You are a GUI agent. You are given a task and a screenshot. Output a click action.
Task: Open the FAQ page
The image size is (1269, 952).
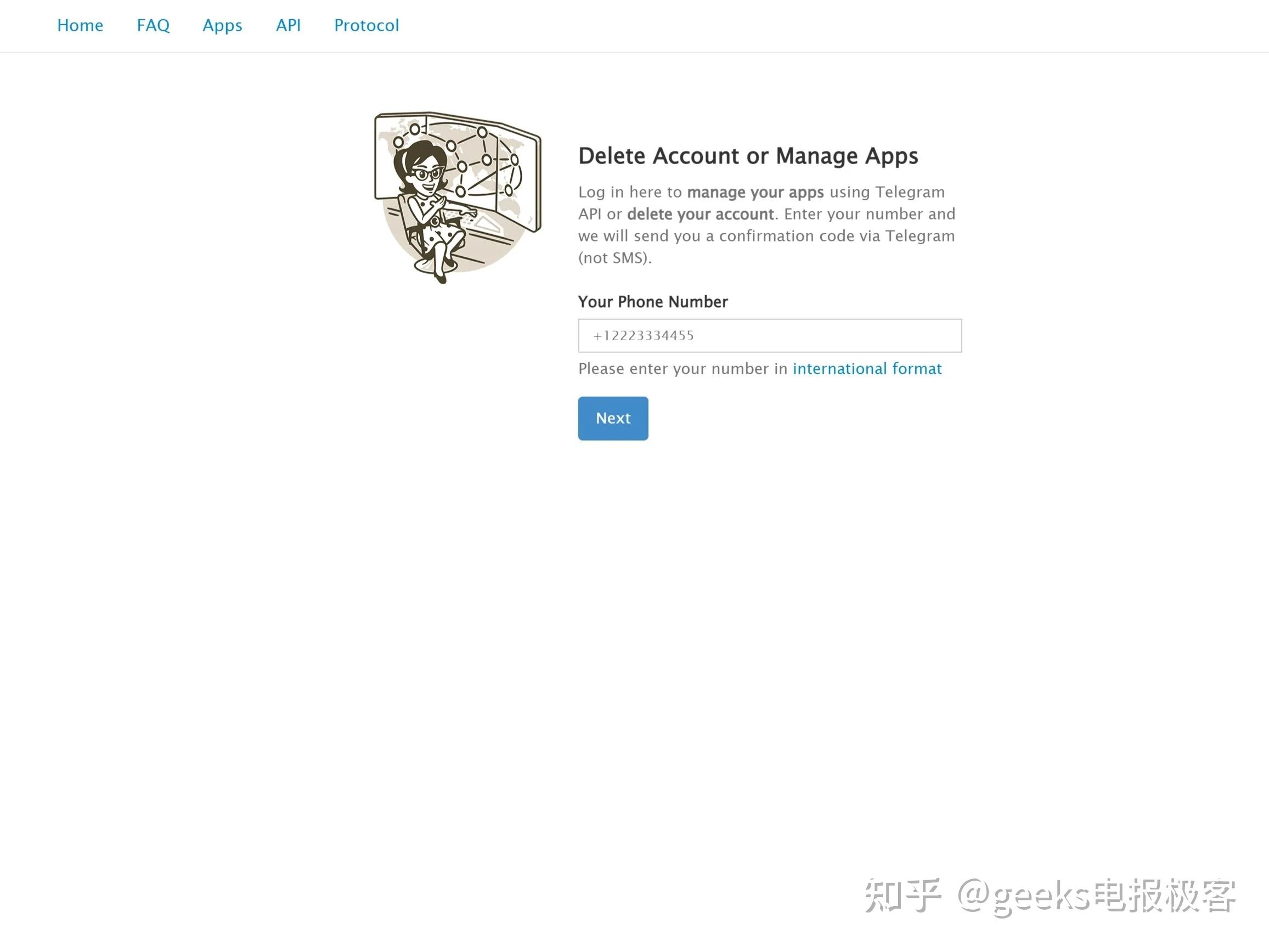(x=153, y=25)
